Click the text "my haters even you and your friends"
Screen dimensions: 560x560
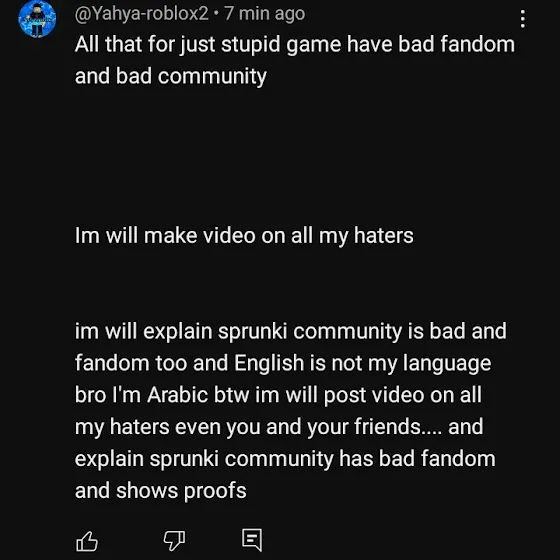(248, 427)
